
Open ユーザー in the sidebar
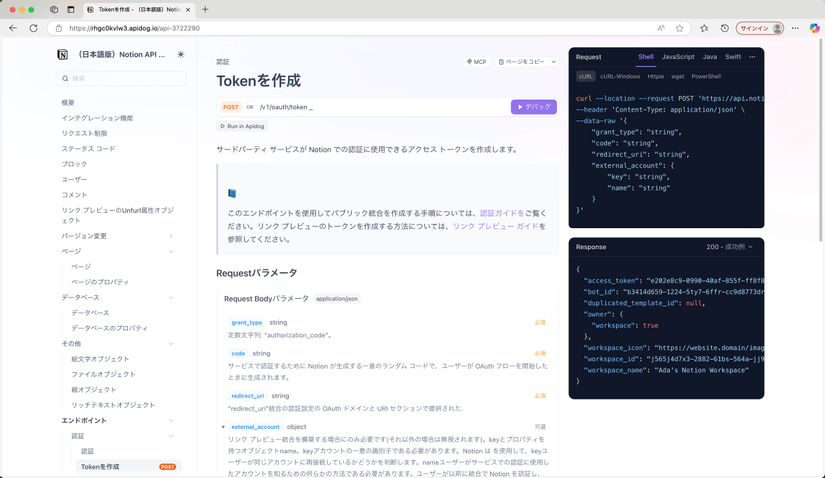pos(74,180)
